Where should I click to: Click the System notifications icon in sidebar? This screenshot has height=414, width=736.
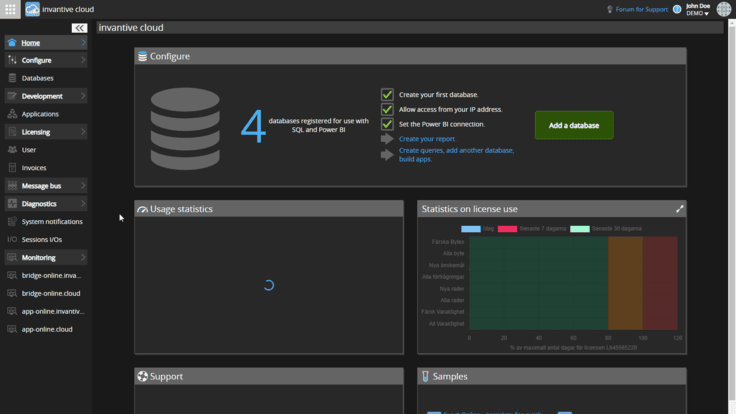pos(12,221)
